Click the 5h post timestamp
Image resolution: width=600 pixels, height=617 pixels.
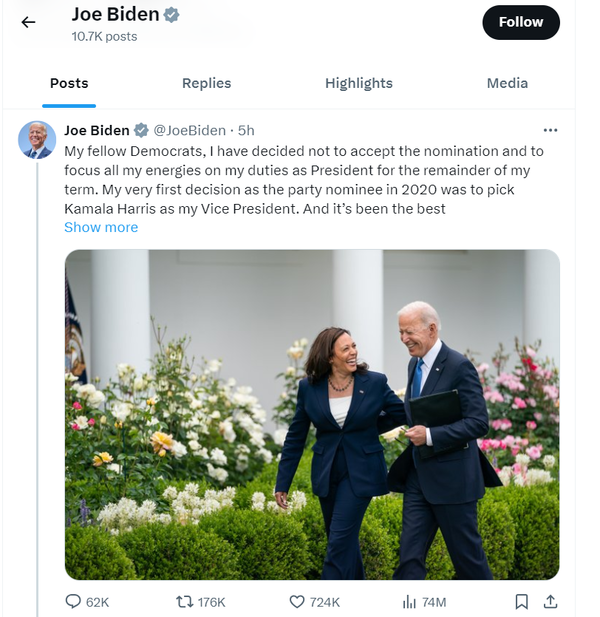click(246, 130)
